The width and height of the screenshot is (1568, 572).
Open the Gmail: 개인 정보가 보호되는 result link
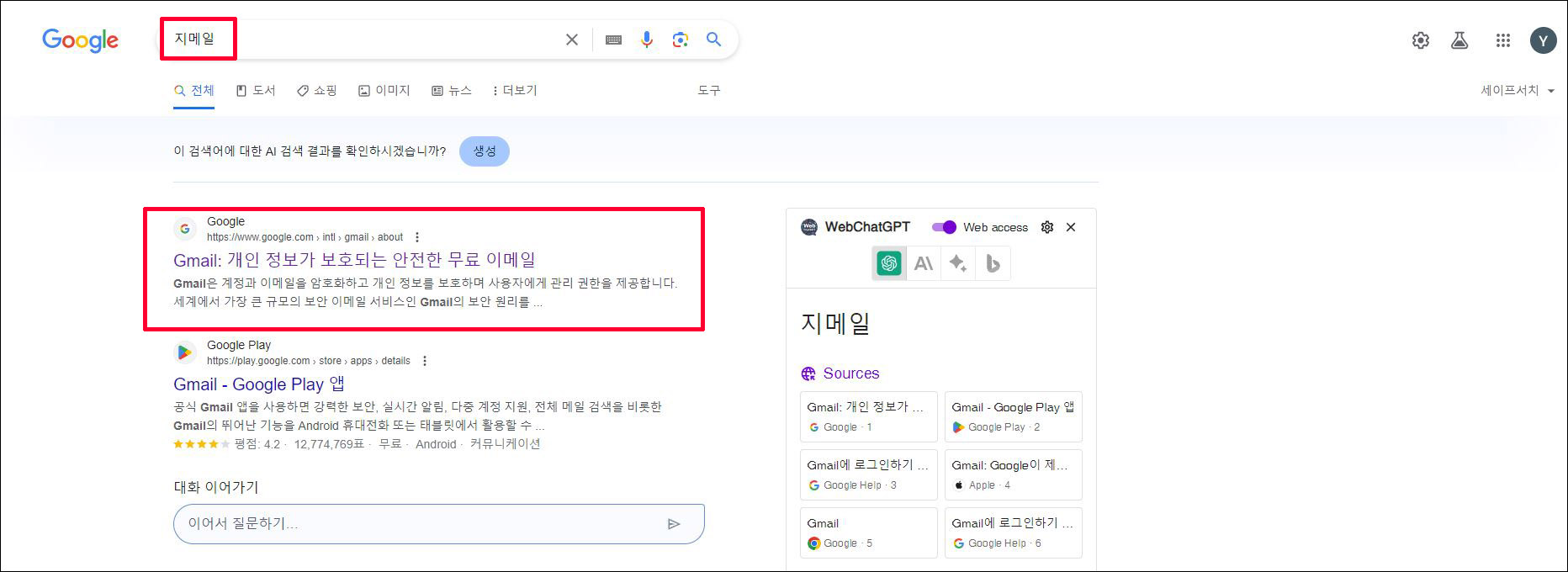[x=354, y=260]
